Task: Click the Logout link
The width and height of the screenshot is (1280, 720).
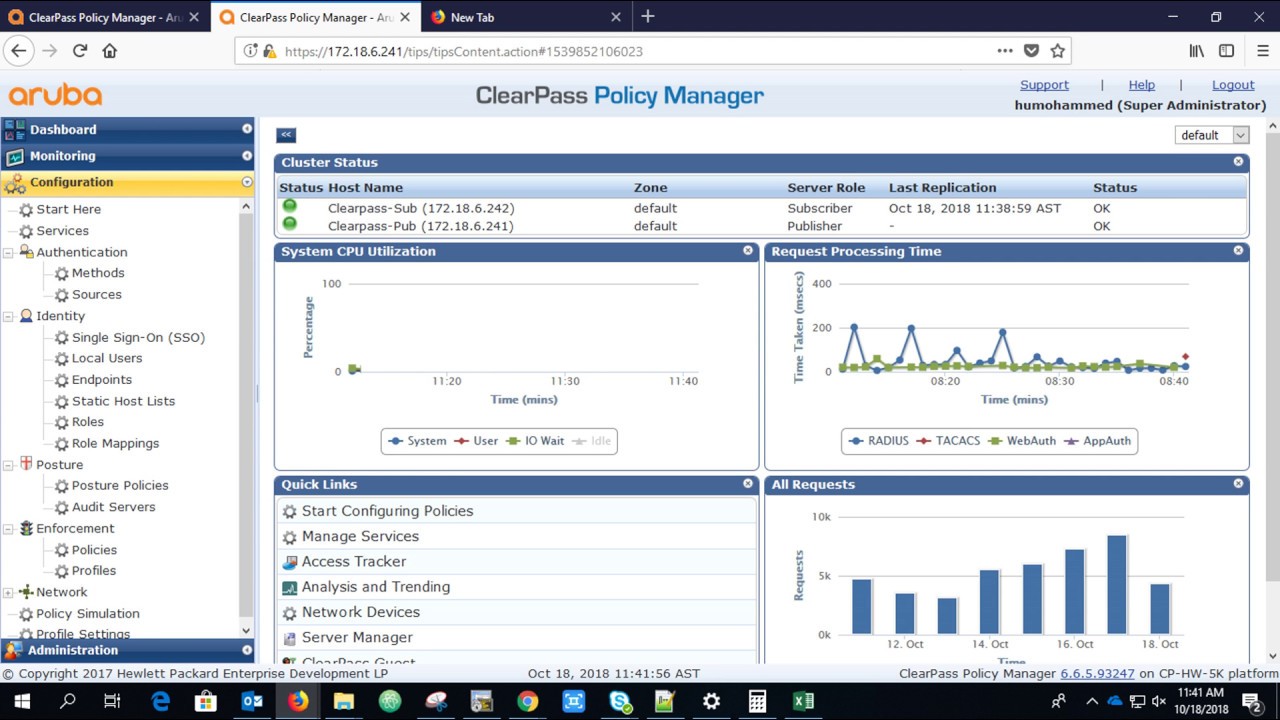Action: coord(1233,85)
